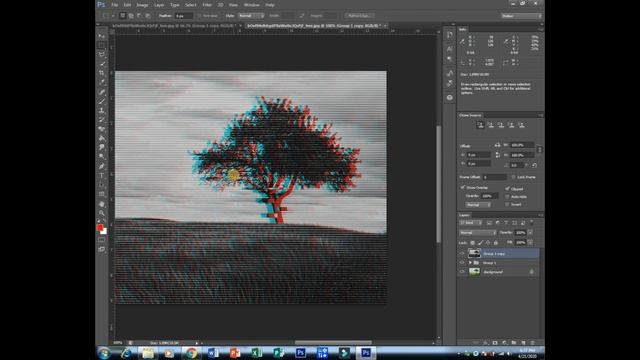The width and height of the screenshot is (640, 360).
Task: Open overlay blend mode Normal dropdown
Action: pyautogui.click(x=478, y=204)
